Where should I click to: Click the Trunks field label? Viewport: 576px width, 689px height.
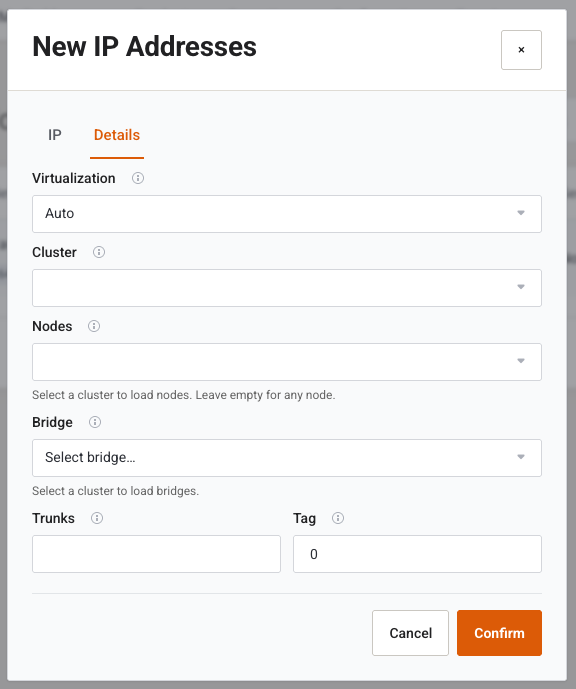pyautogui.click(x=54, y=518)
